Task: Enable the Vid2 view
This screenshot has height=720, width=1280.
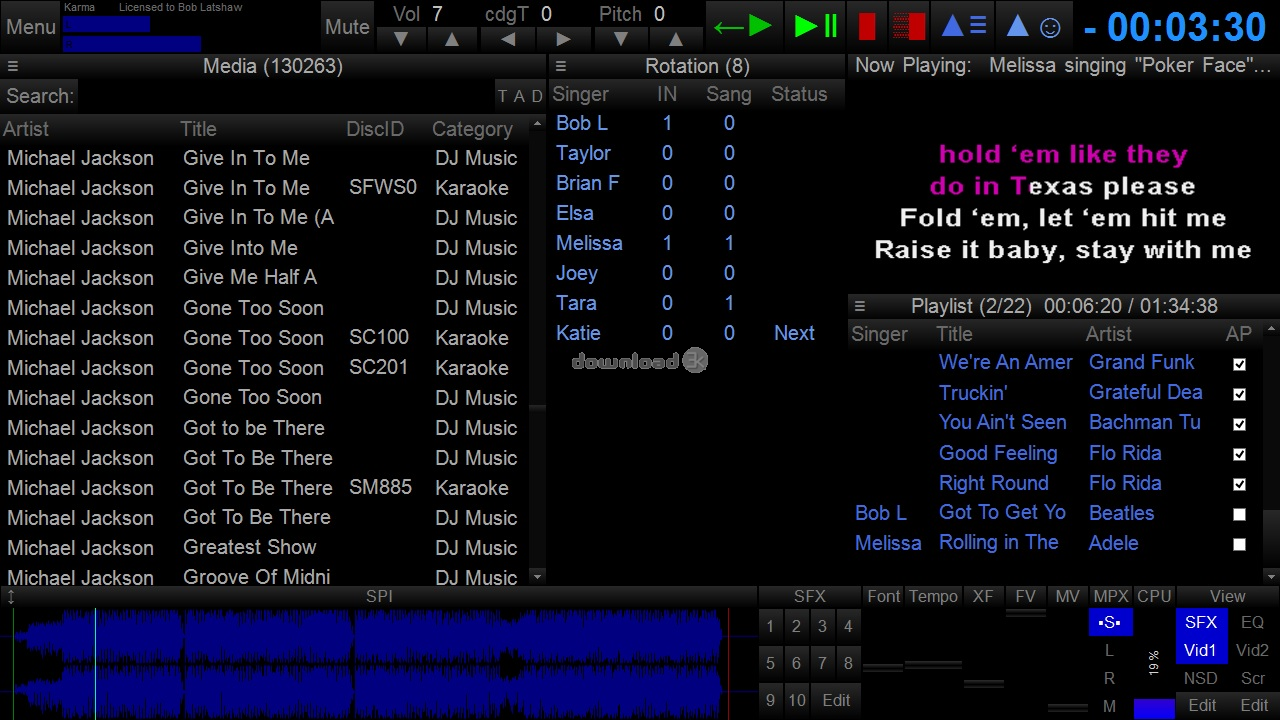Action: [1253, 650]
